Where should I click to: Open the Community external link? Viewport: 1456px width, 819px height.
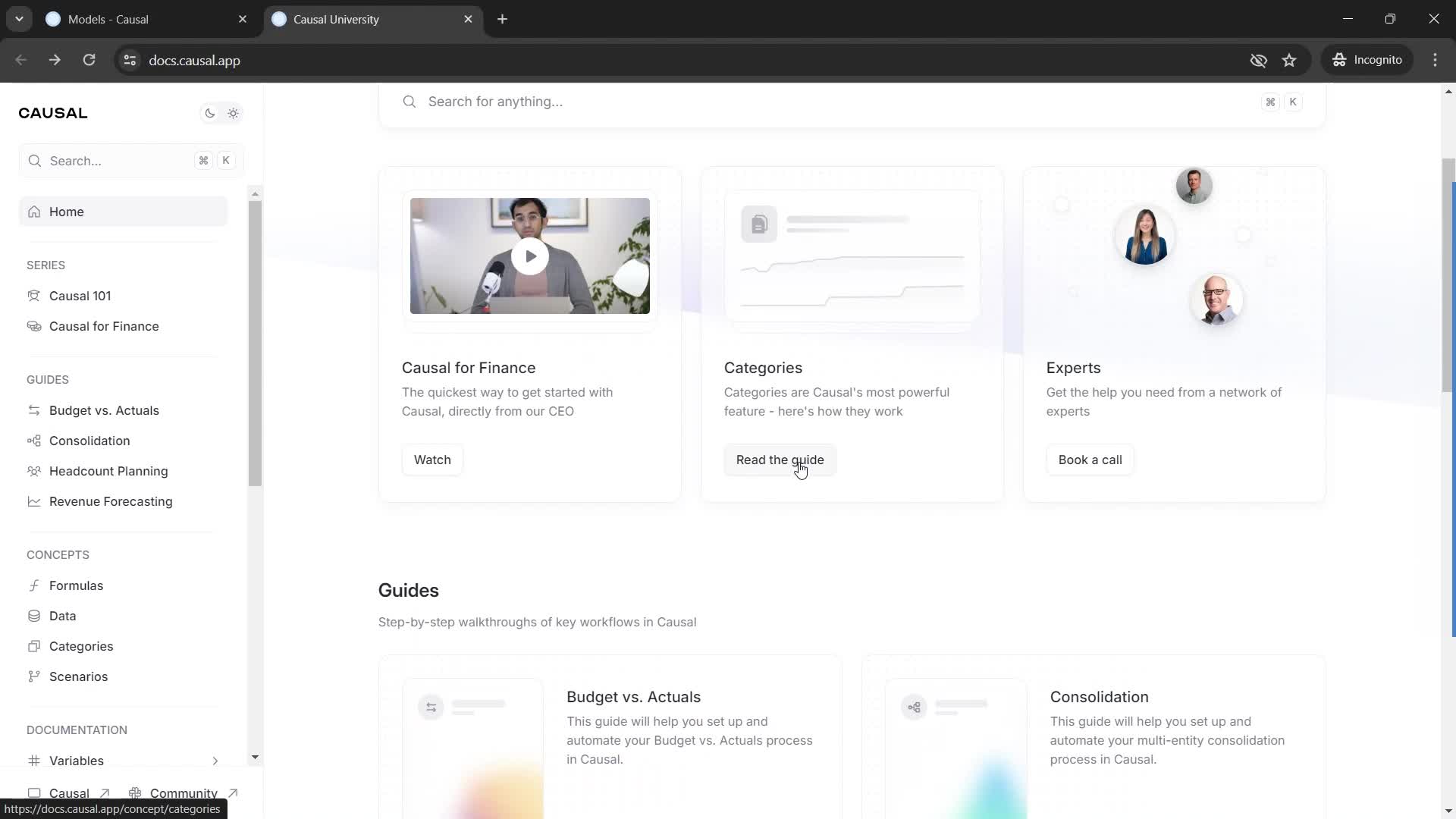tap(184, 793)
